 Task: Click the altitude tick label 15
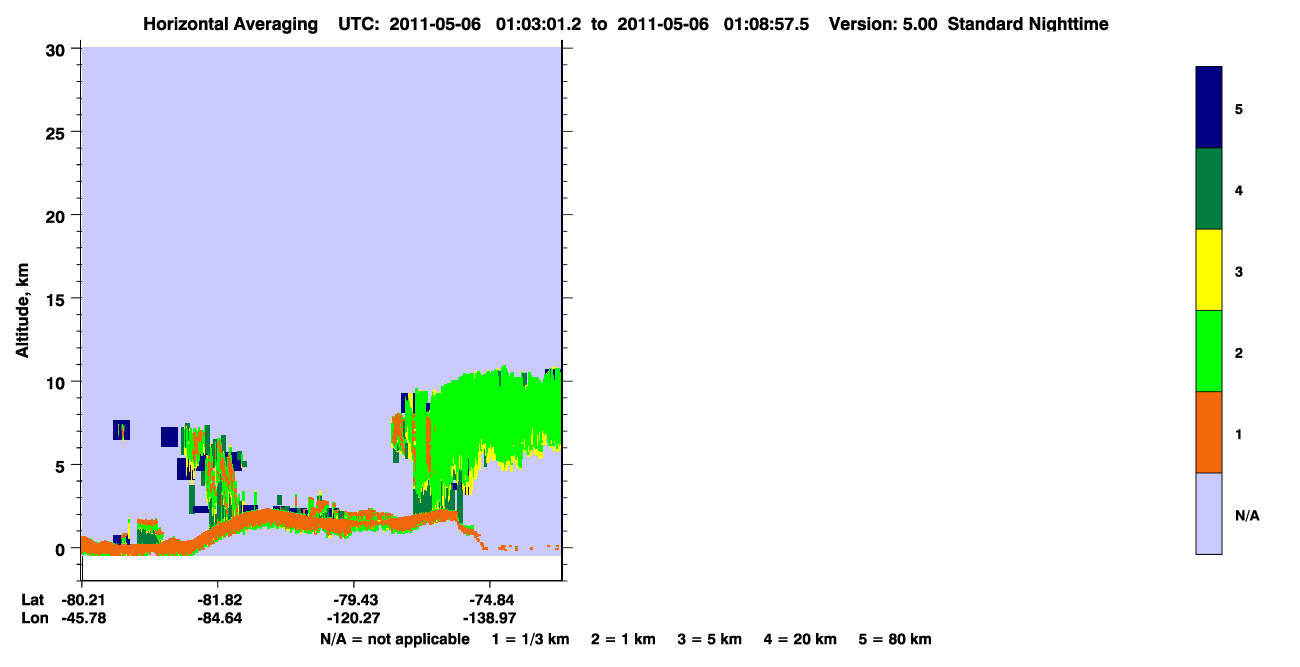58,299
